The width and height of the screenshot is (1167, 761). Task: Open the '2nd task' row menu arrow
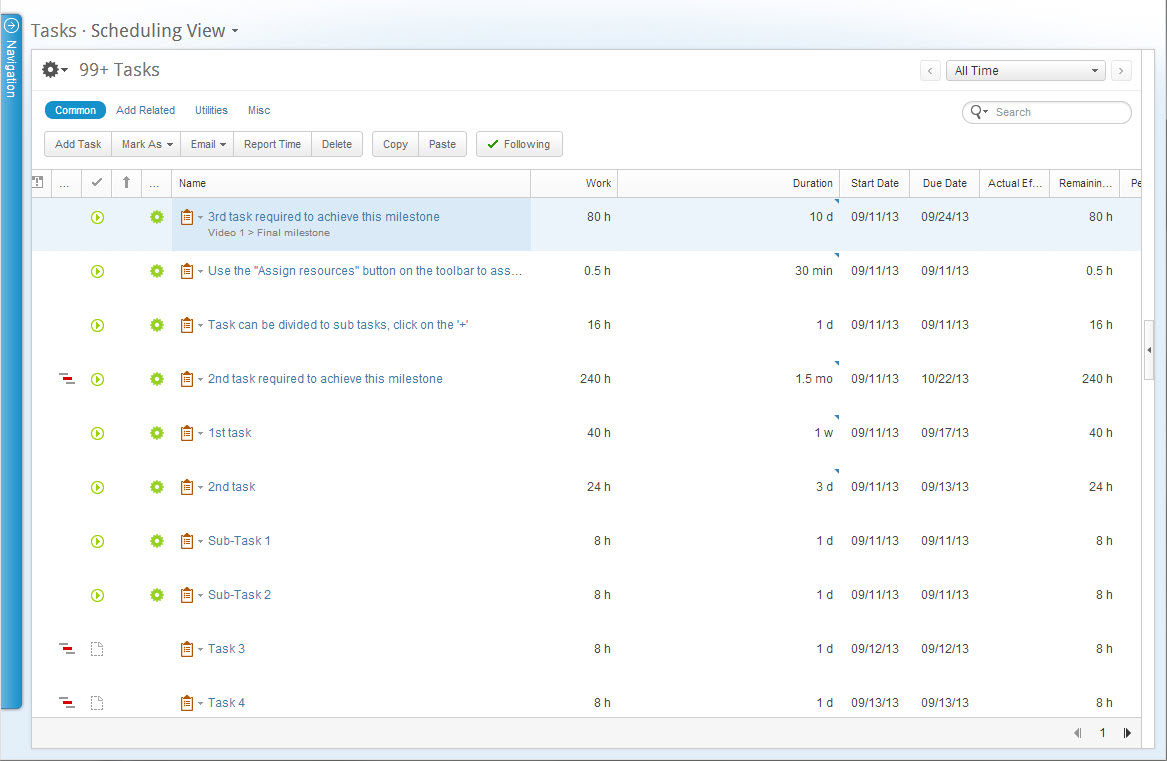click(200, 488)
